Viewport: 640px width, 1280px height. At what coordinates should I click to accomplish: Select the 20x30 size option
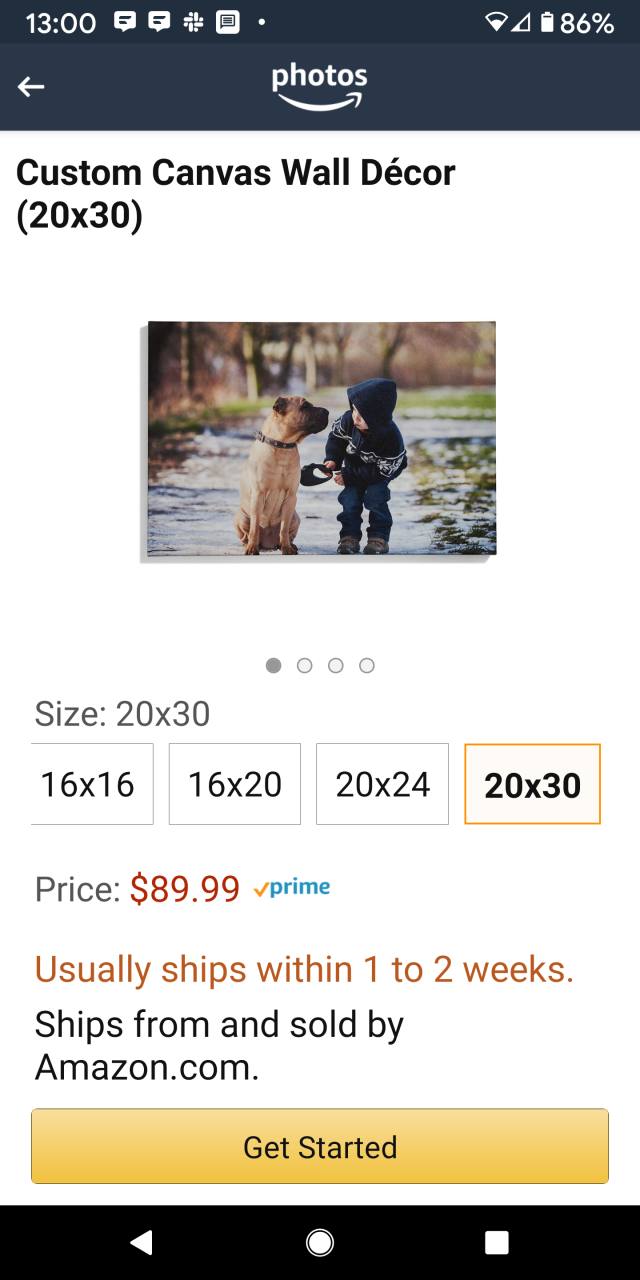coord(532,784)
